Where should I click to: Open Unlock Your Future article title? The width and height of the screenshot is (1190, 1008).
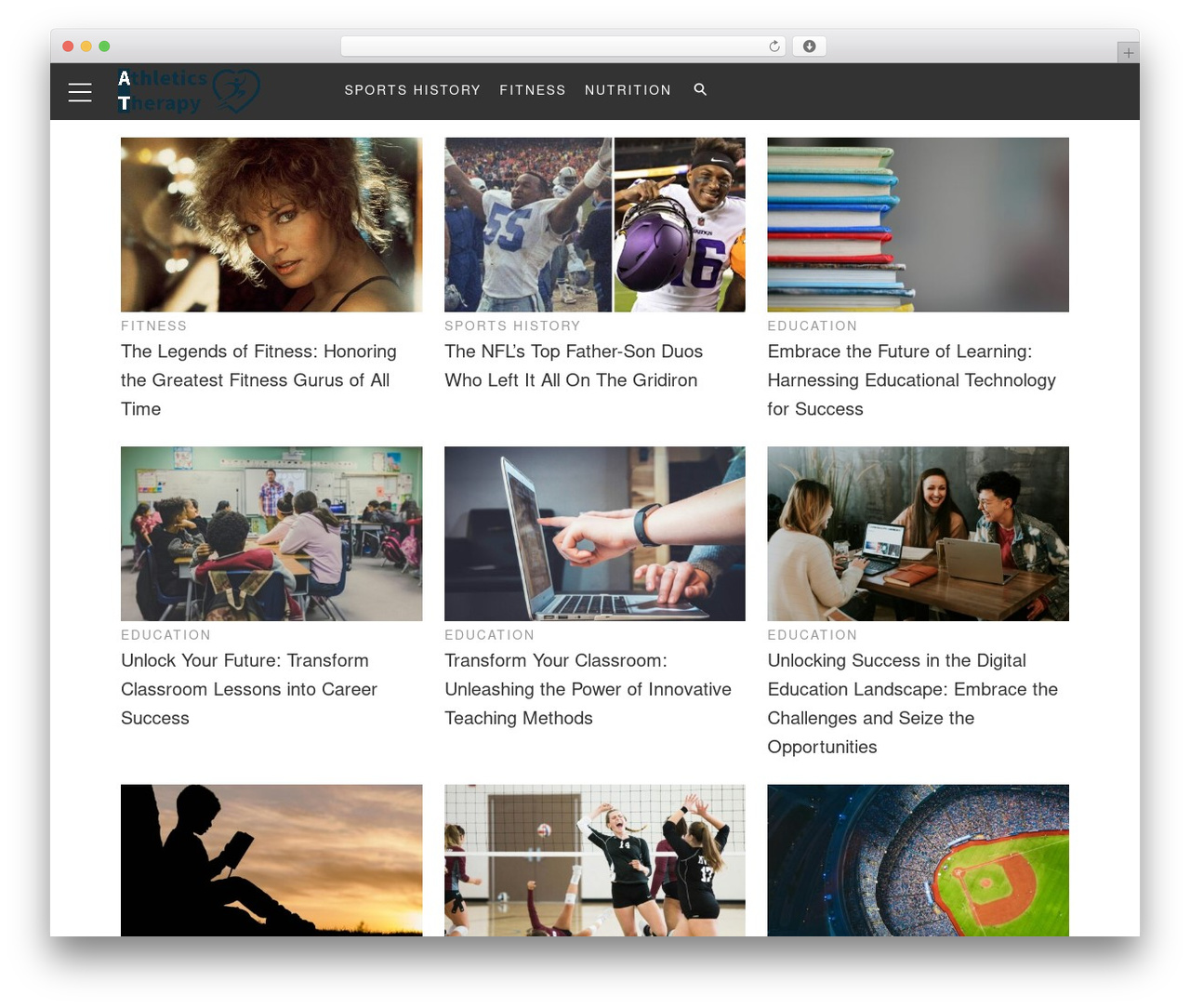(249, 689)
